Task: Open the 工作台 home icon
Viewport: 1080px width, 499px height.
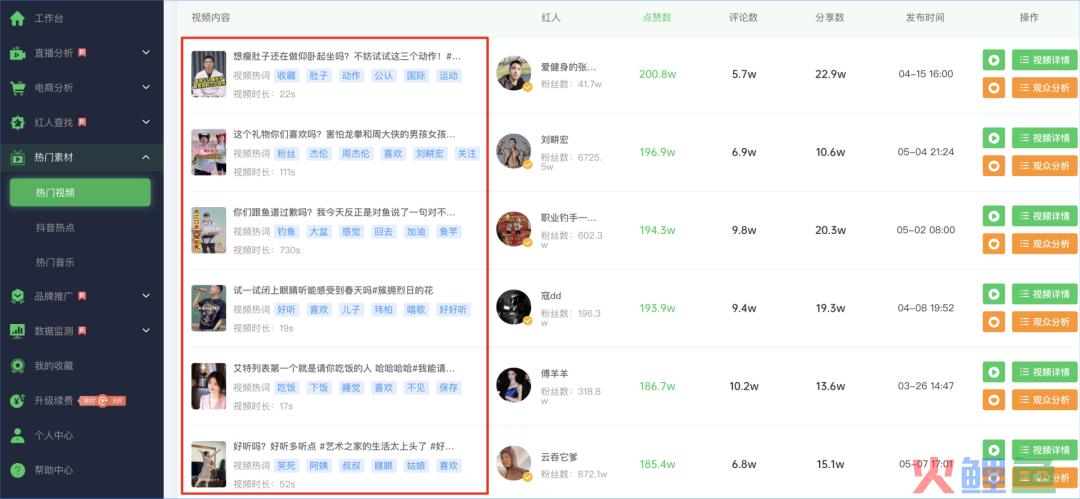Action: tap(17, 19)
